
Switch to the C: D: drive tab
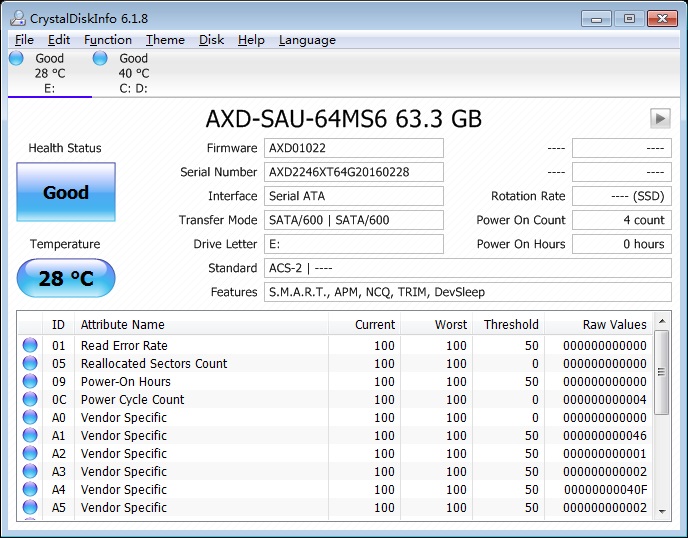[133, 73]
